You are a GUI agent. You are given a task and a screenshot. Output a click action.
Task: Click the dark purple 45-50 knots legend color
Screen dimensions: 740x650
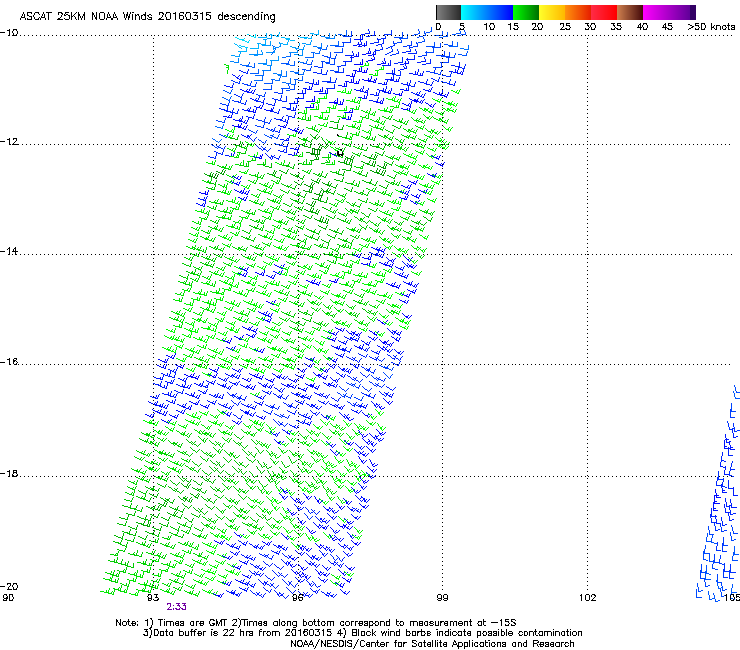click(x=682, y=12)
